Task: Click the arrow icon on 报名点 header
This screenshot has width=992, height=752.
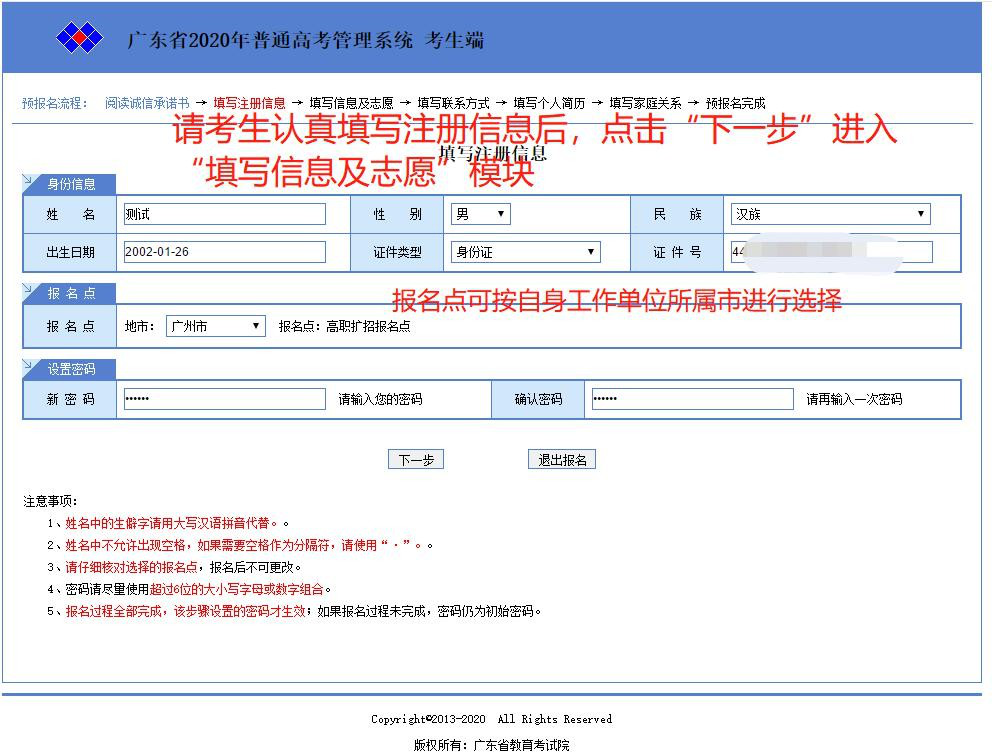Action: click(28, 290)
